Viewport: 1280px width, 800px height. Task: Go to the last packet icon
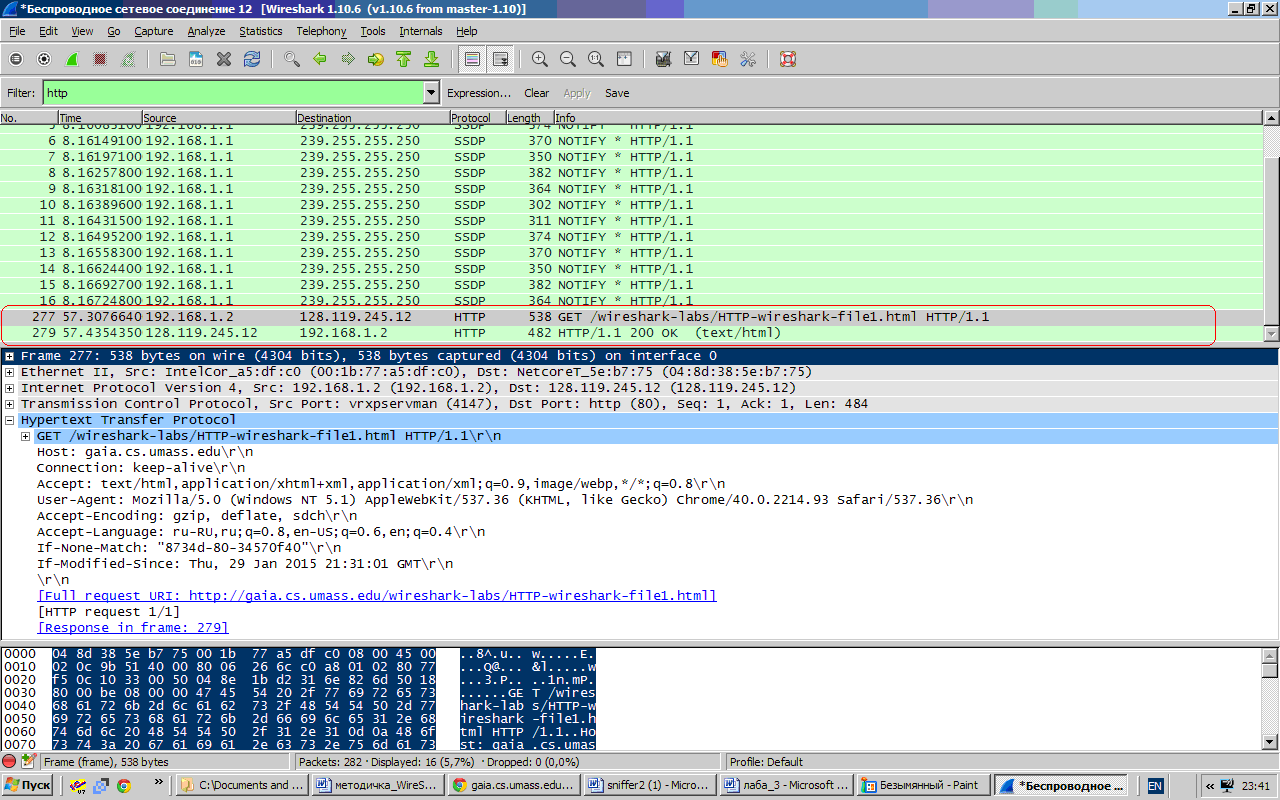(432, 59)
